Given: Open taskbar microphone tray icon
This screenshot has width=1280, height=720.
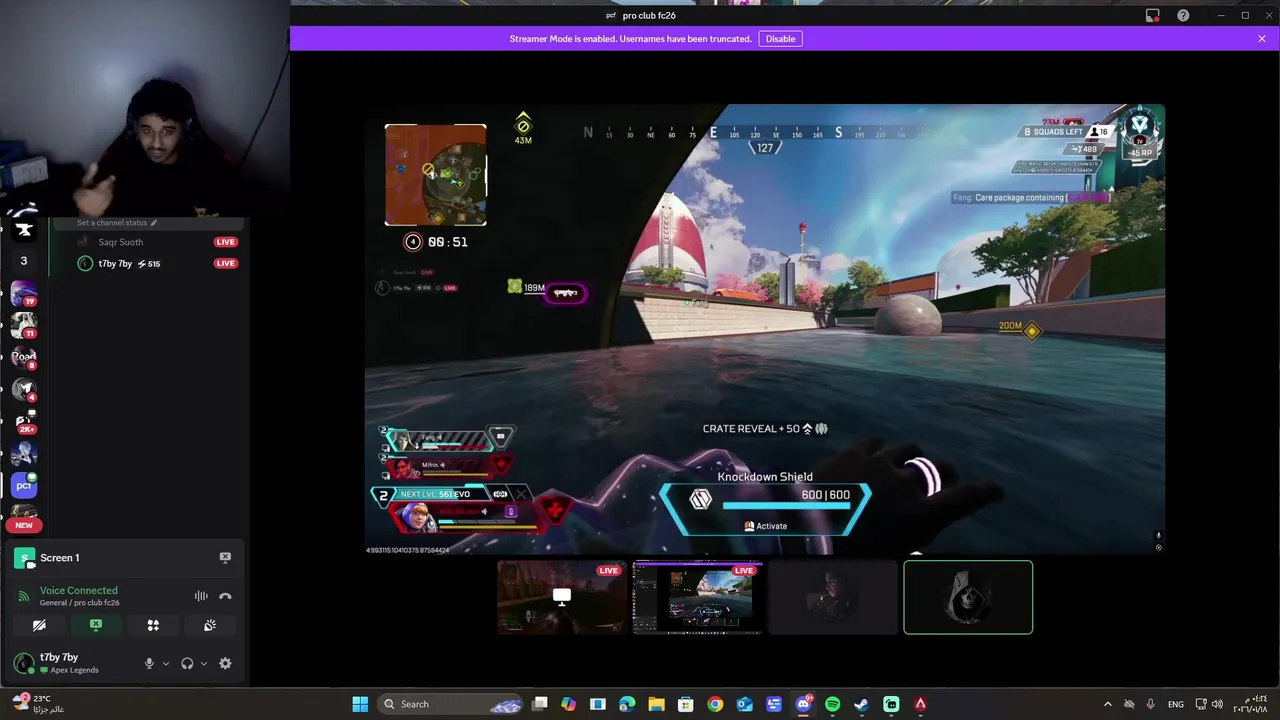Looking at the screenshot, I should coord(1151,704).
